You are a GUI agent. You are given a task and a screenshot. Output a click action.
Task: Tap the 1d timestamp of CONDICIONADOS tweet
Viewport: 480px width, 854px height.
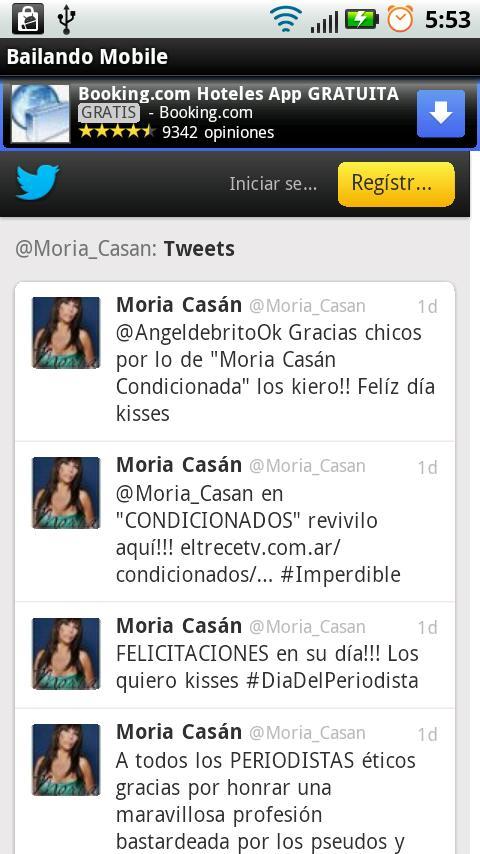428,467
